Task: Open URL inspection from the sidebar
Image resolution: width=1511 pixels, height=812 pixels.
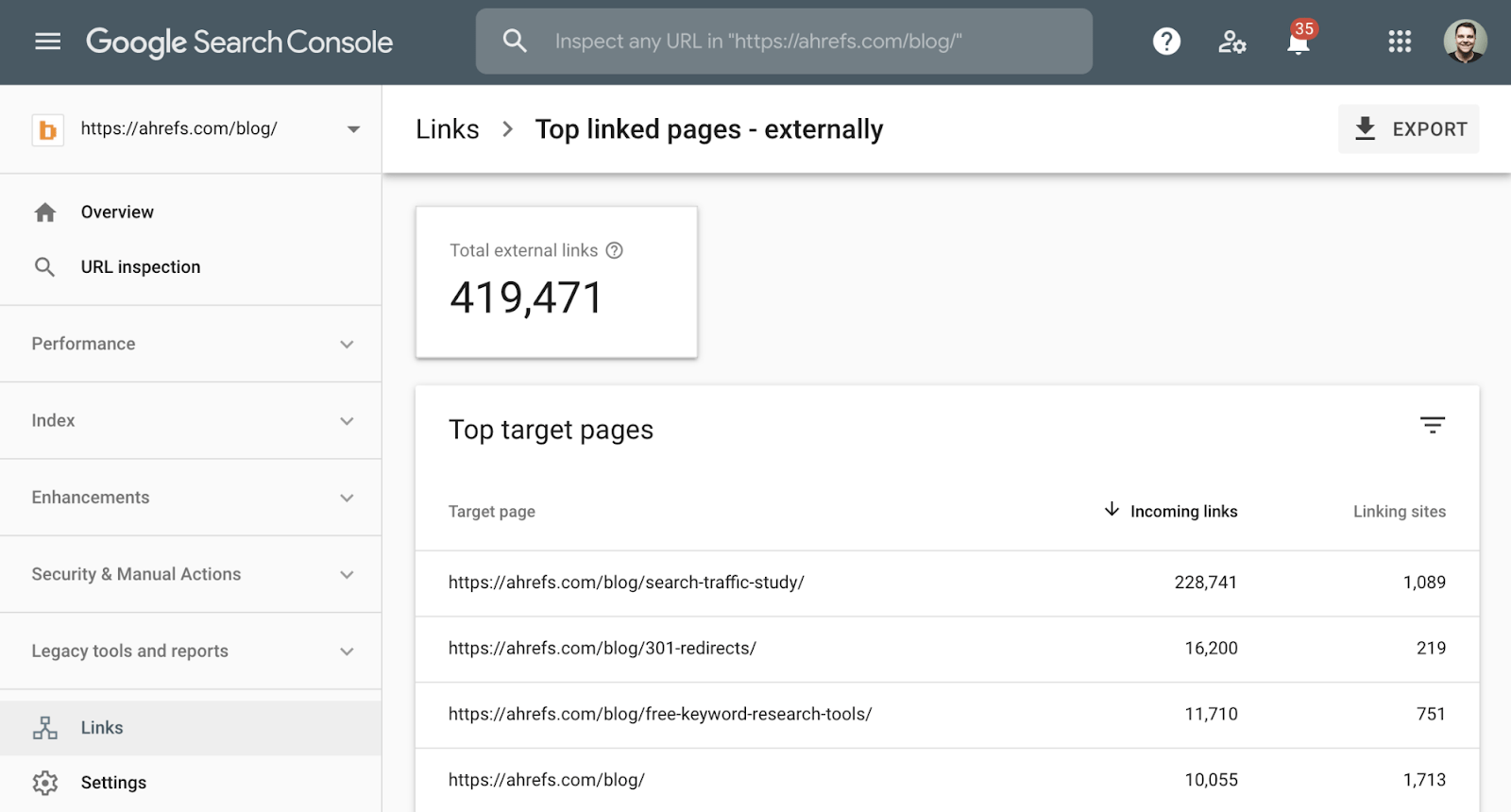Action: 140,267
